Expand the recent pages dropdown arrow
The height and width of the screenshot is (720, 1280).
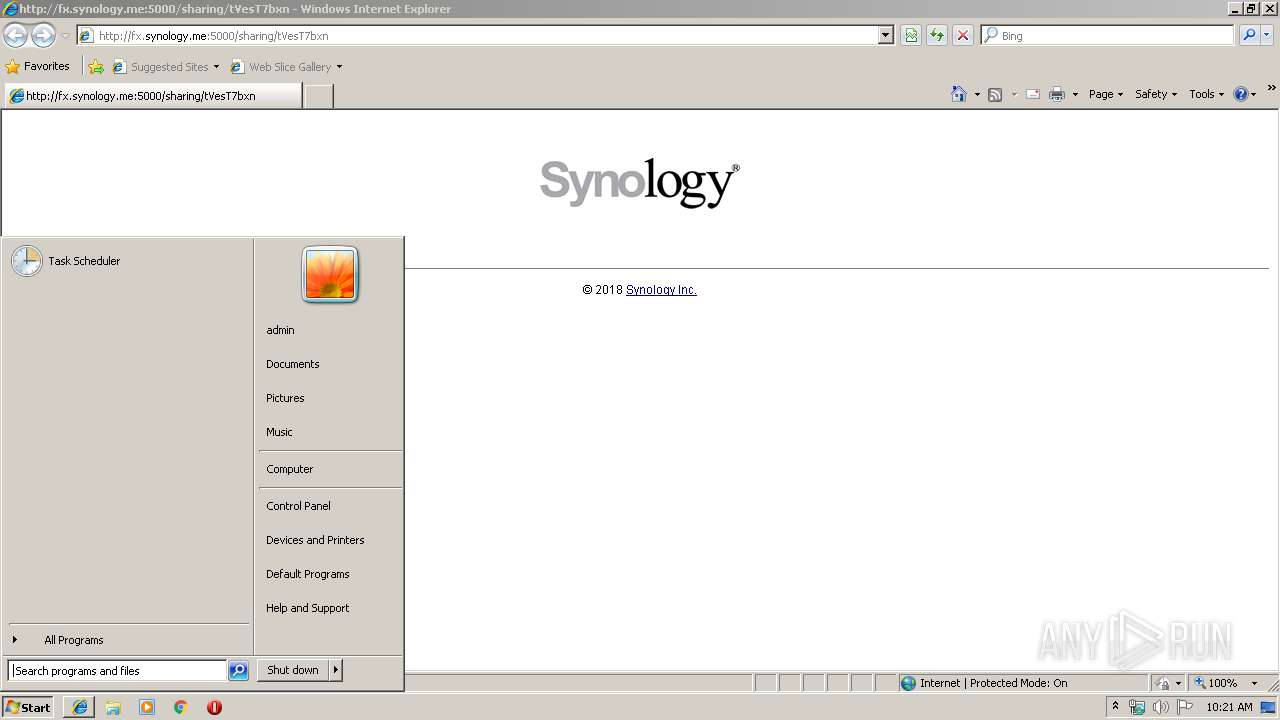click(65, 36)
